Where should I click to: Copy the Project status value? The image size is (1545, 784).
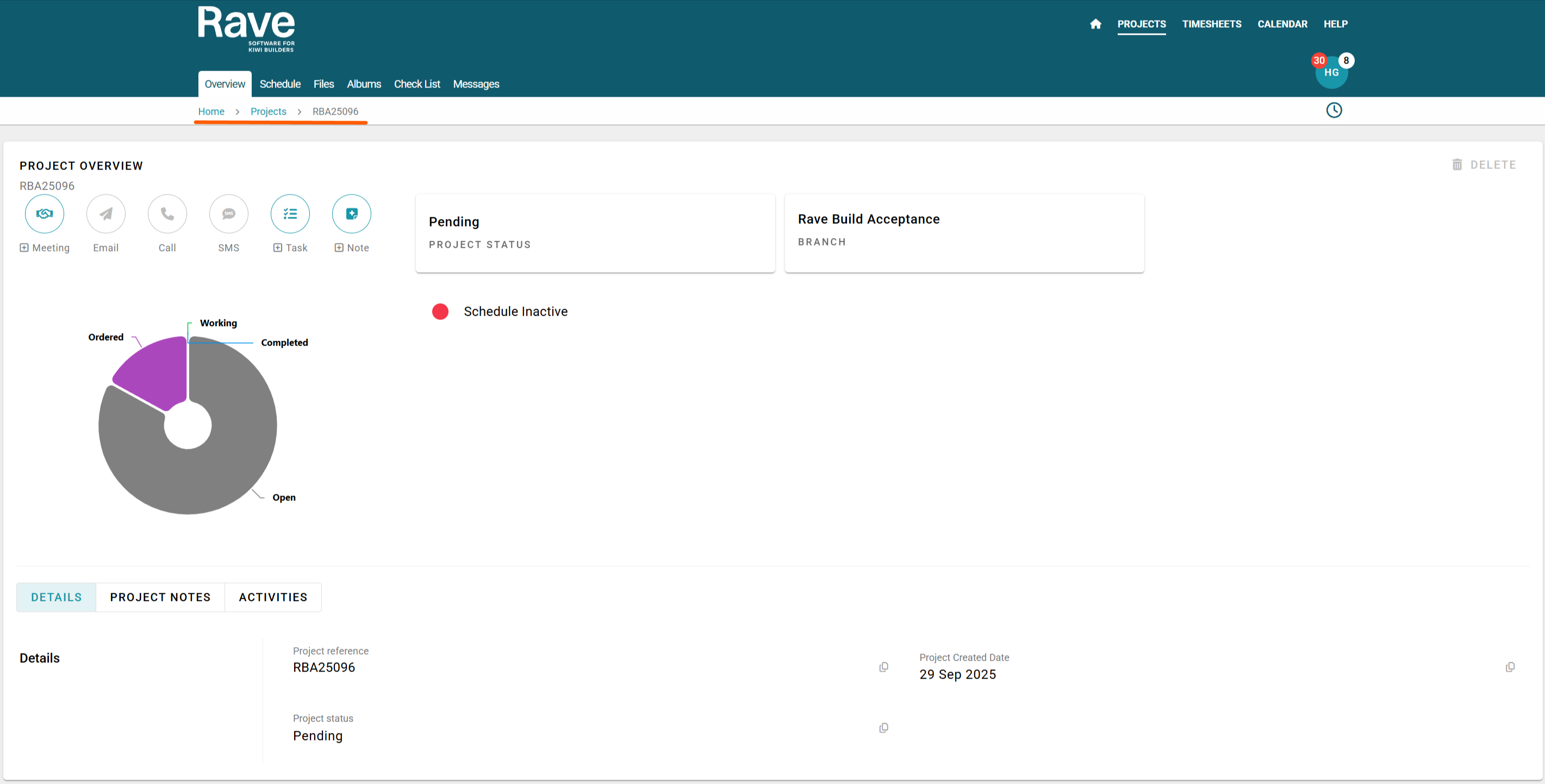point(883,728)
